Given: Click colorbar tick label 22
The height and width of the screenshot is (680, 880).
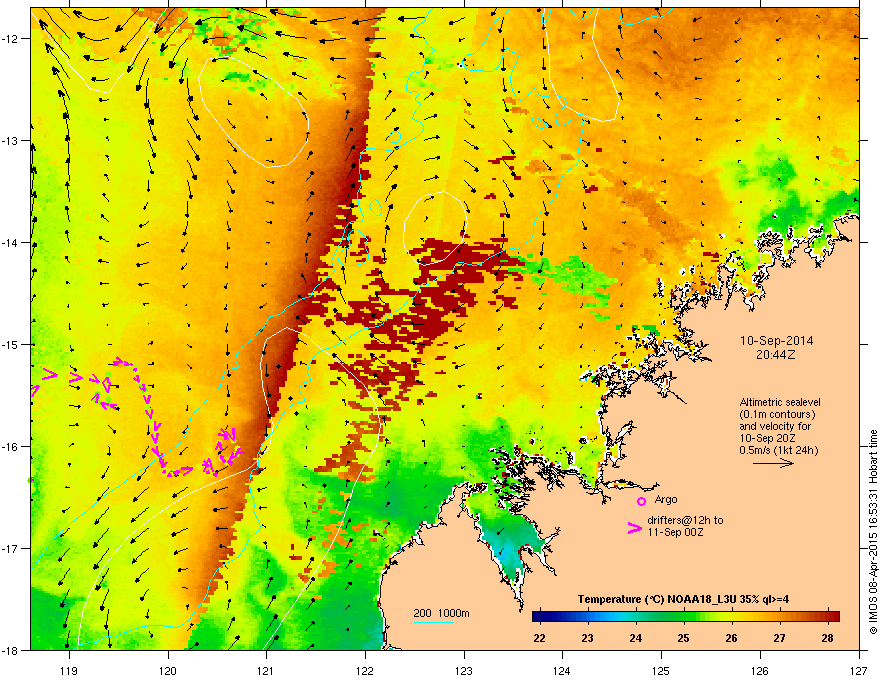Looking at the screenshot, I should (539, 638).
